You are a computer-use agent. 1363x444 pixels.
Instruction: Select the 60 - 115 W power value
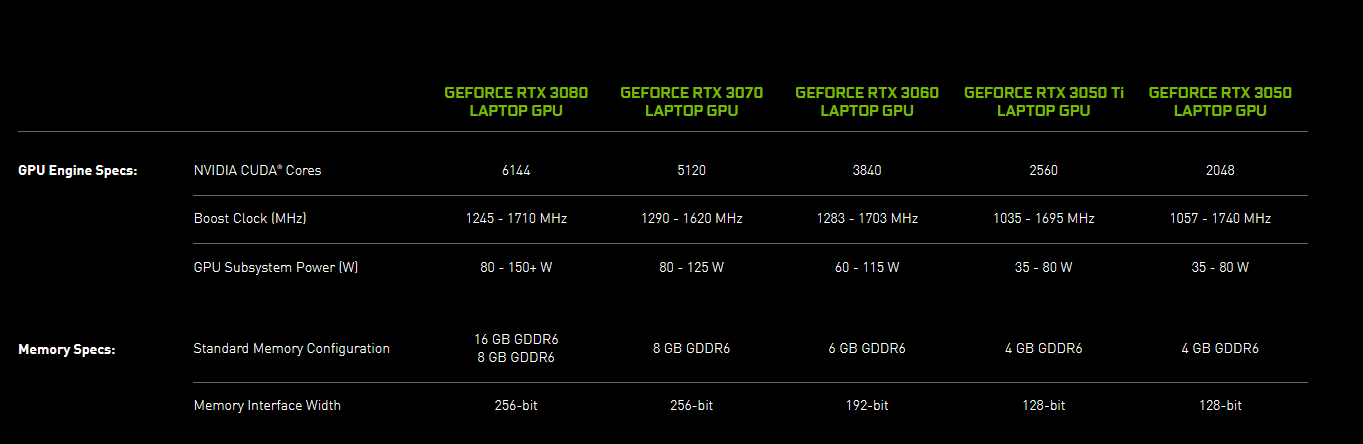point(867,267)
